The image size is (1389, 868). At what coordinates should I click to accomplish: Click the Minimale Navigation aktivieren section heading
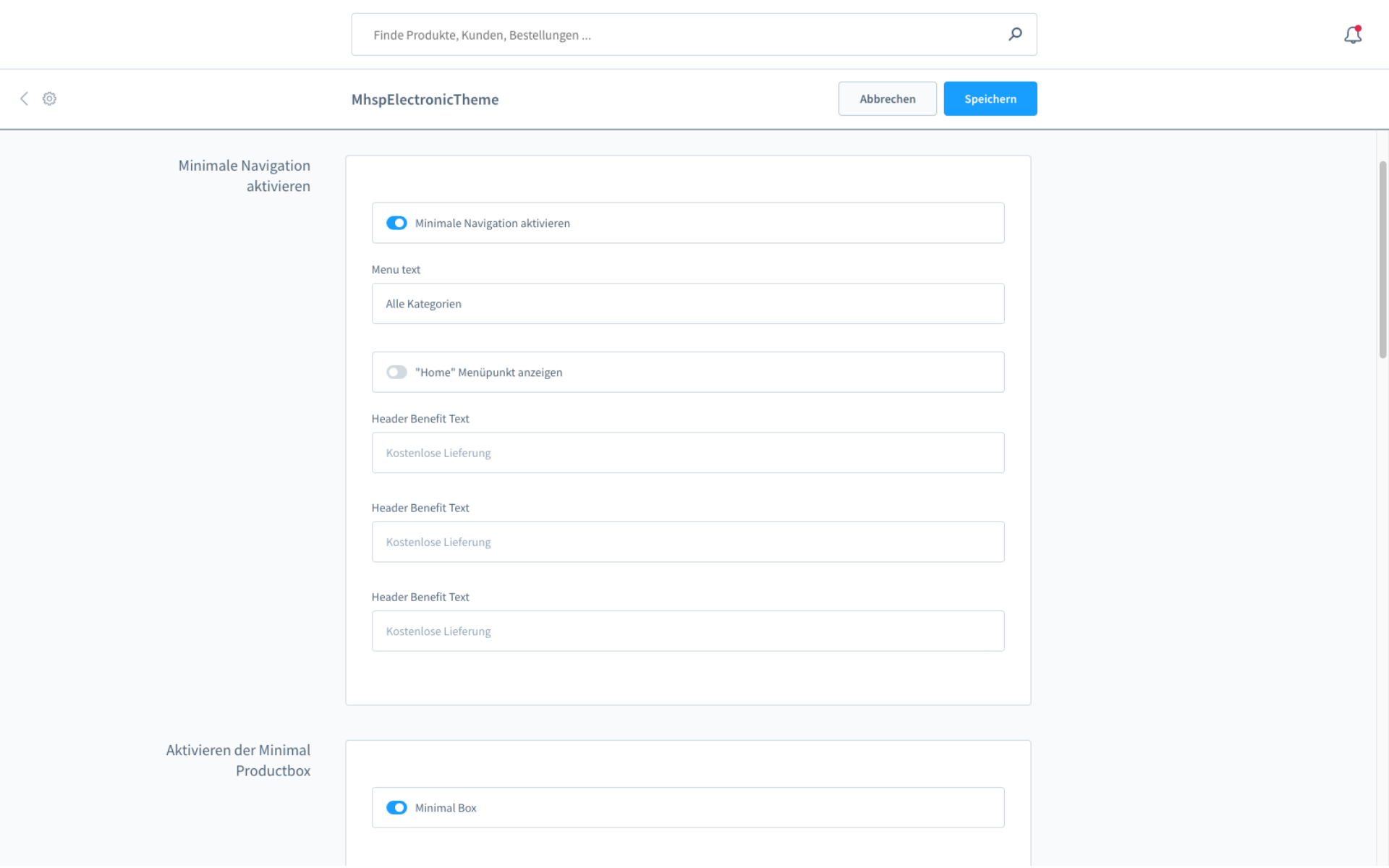[x=245, y=176]
